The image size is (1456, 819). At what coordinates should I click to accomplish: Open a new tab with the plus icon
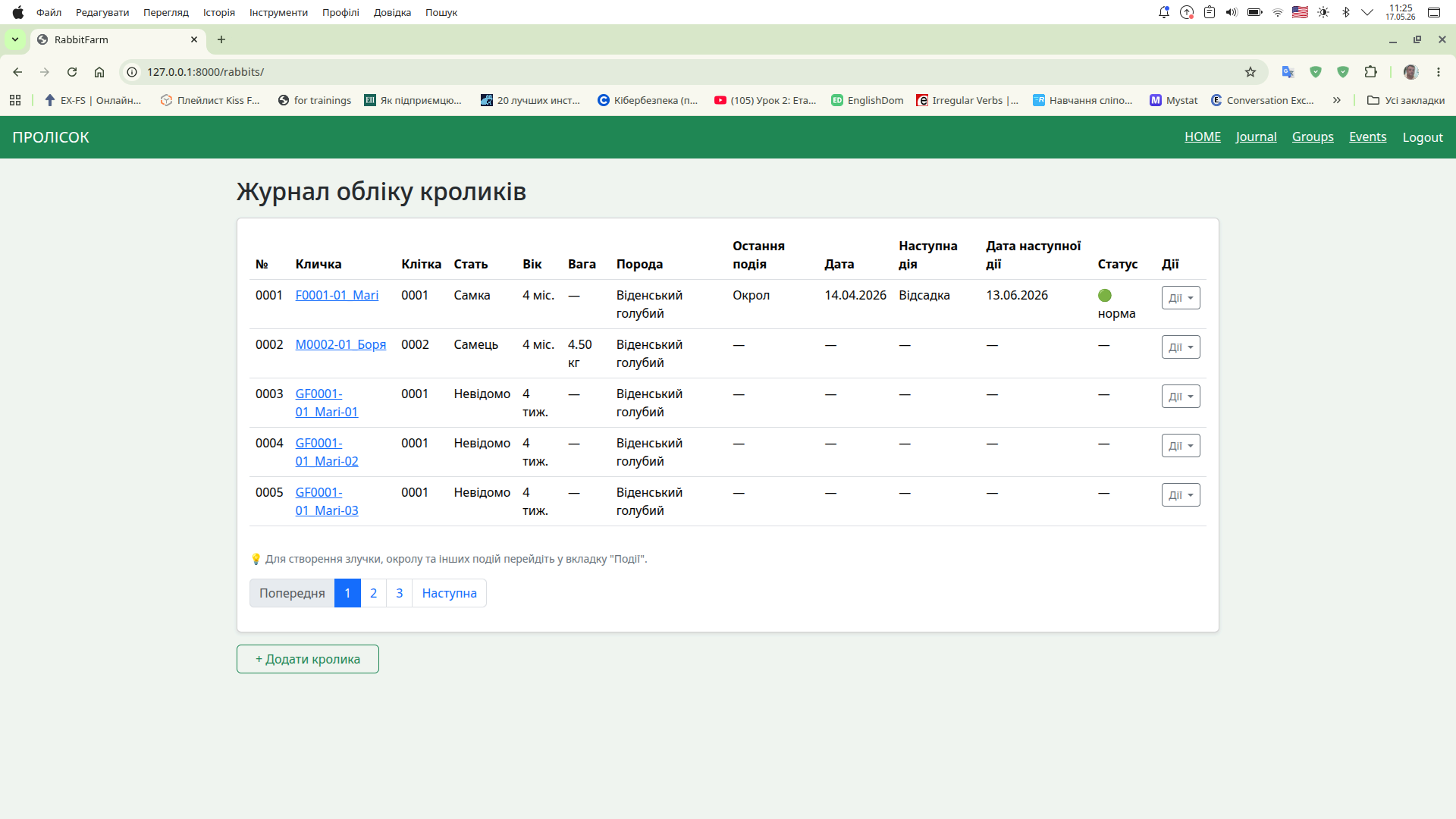click(x=221, y=39)
